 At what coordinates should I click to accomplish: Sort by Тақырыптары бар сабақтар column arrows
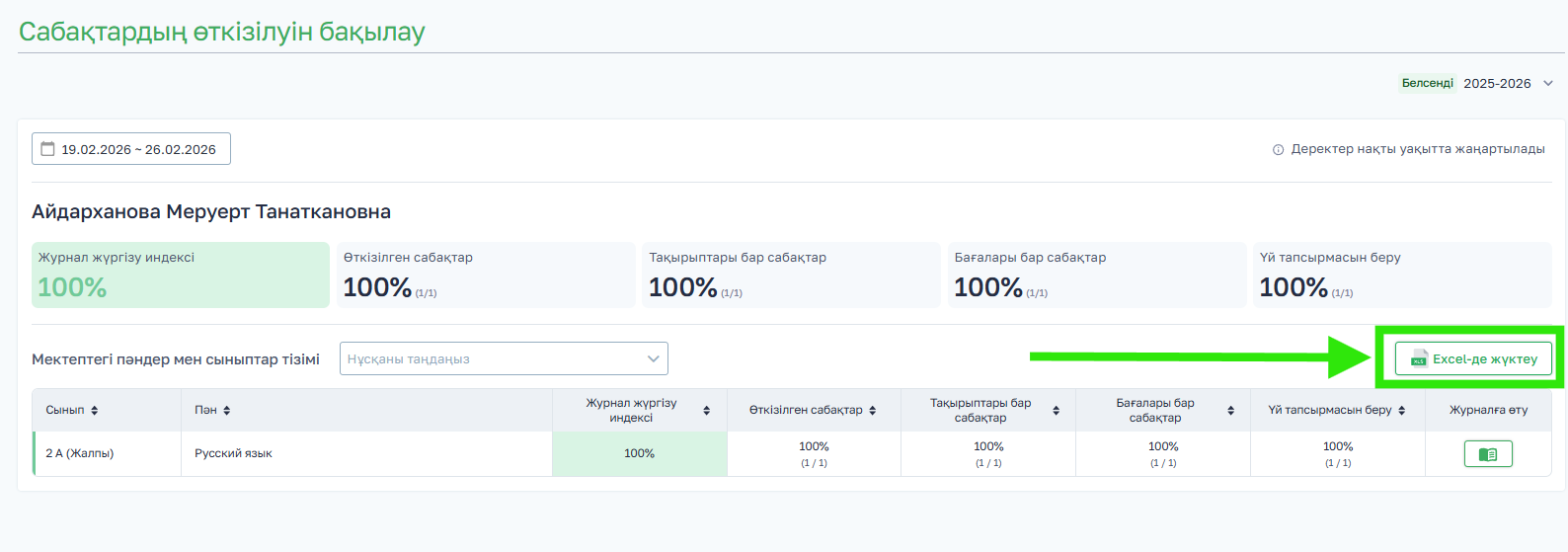(x=1057, y=410)
